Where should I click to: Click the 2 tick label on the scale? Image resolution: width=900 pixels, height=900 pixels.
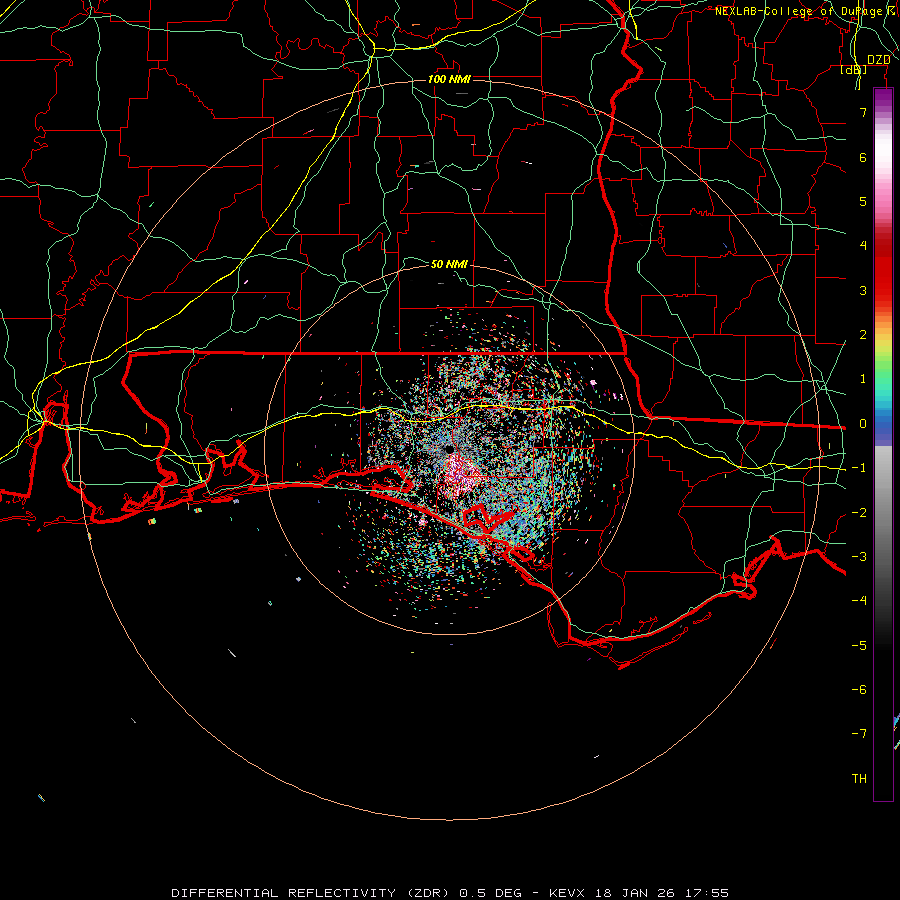pyautogui.click(x=863, y=335)
